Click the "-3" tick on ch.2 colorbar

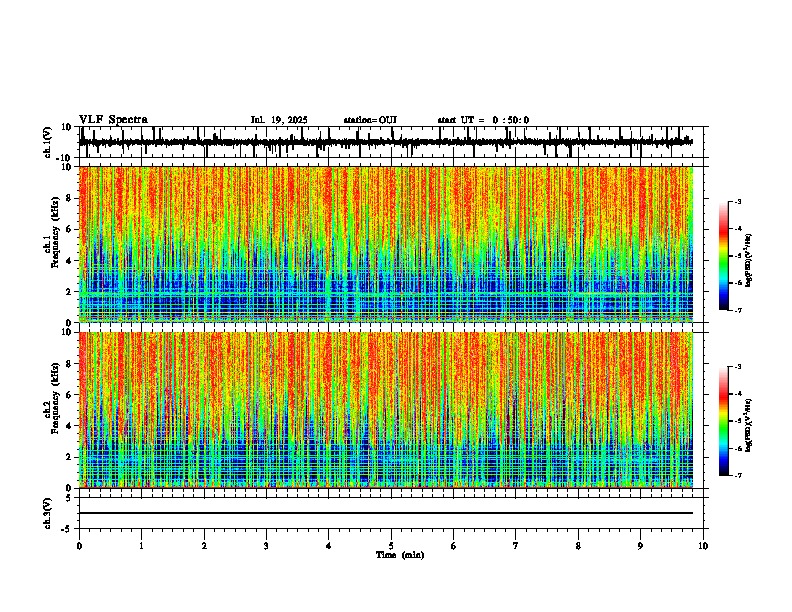point(737,367)
